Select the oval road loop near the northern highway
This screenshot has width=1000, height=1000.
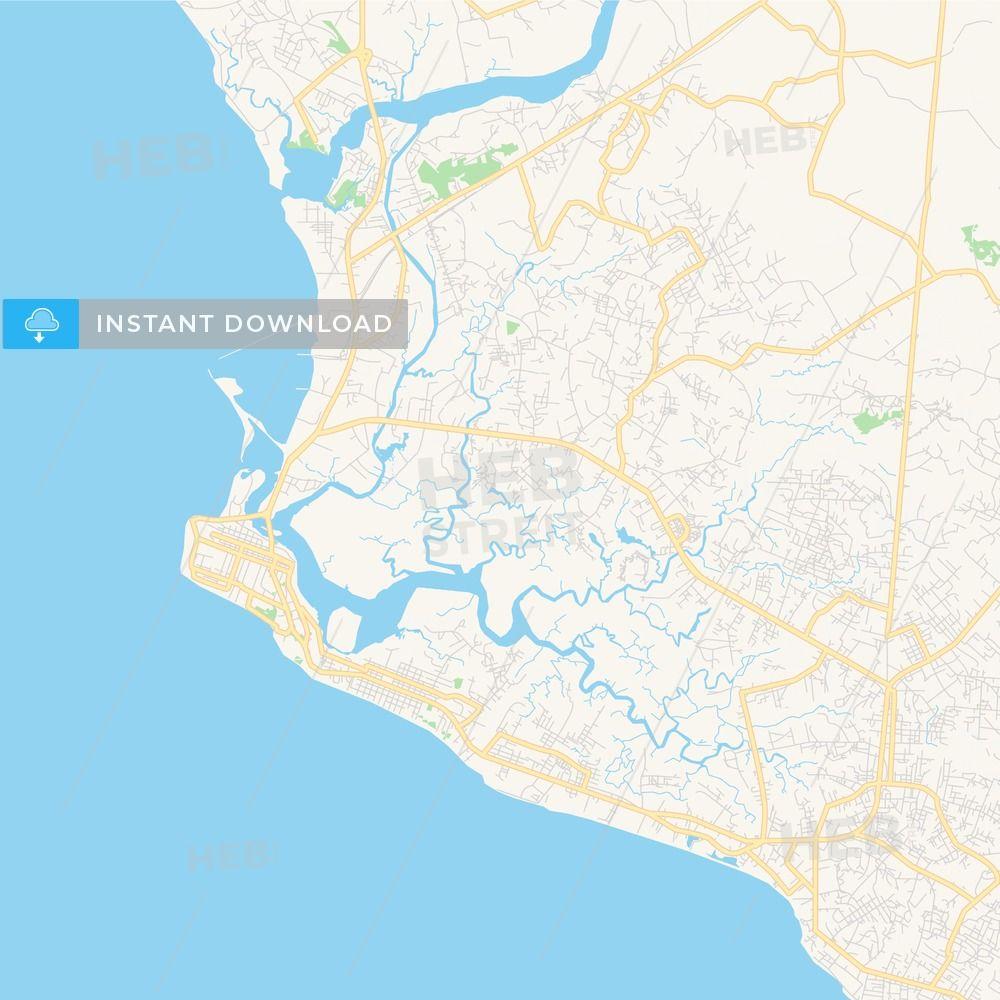[623, 140]
